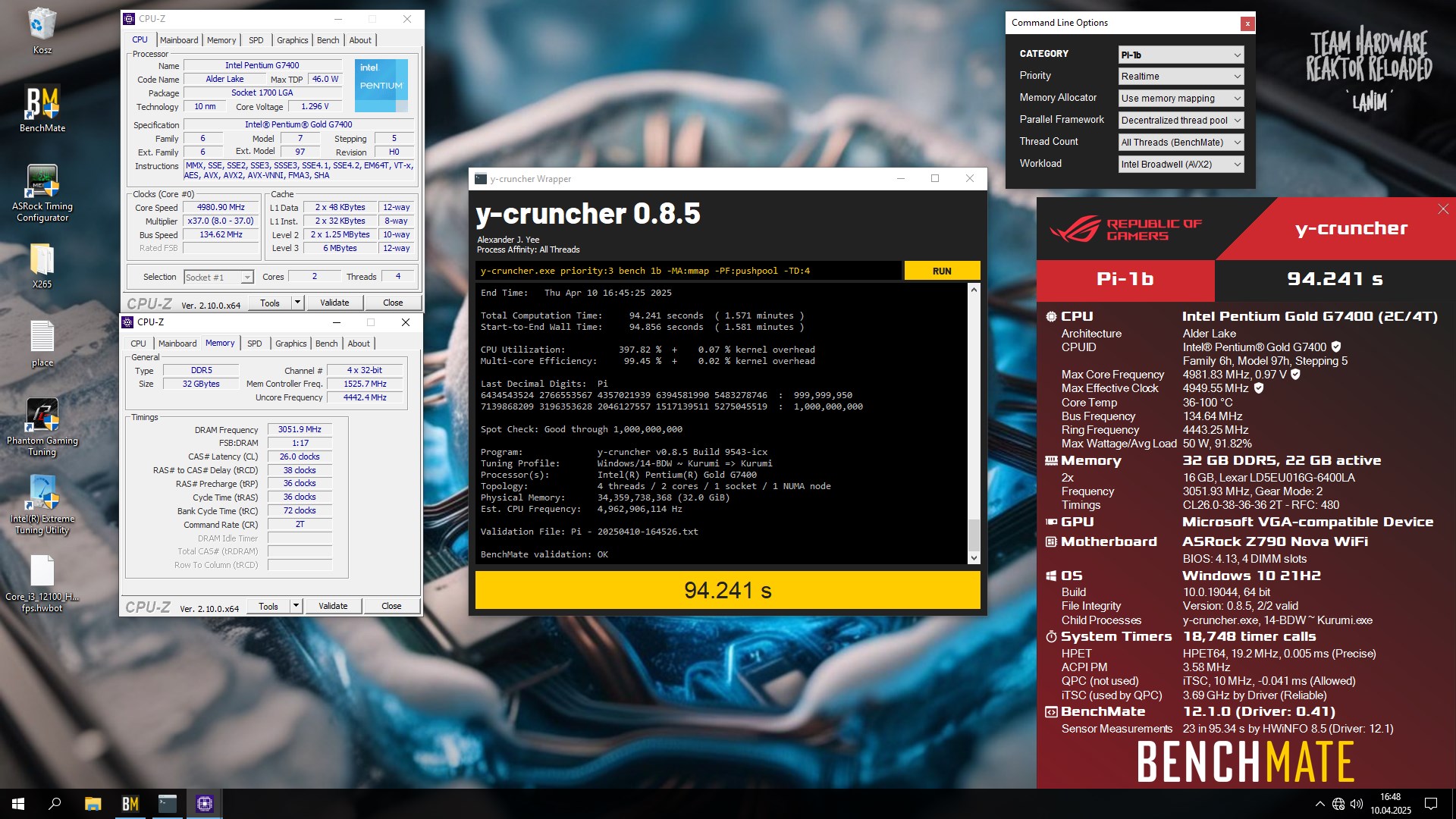
Task: Click Close in top CPU-Z window
Action: [x=393, y=303]
